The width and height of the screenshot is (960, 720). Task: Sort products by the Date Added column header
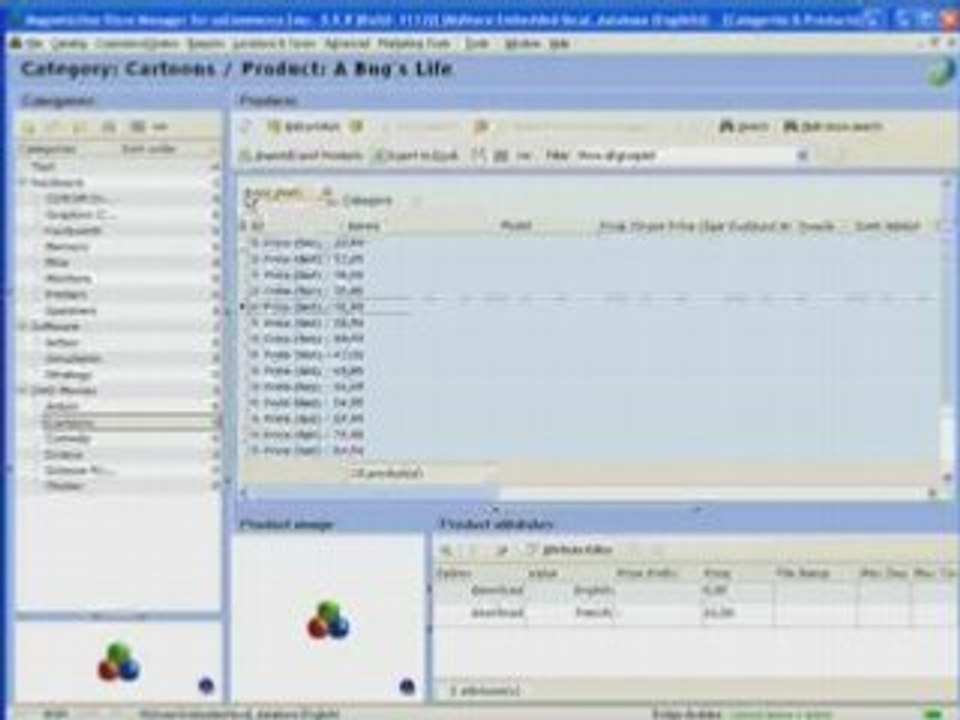pyautogui.click(x=887, y=227)
